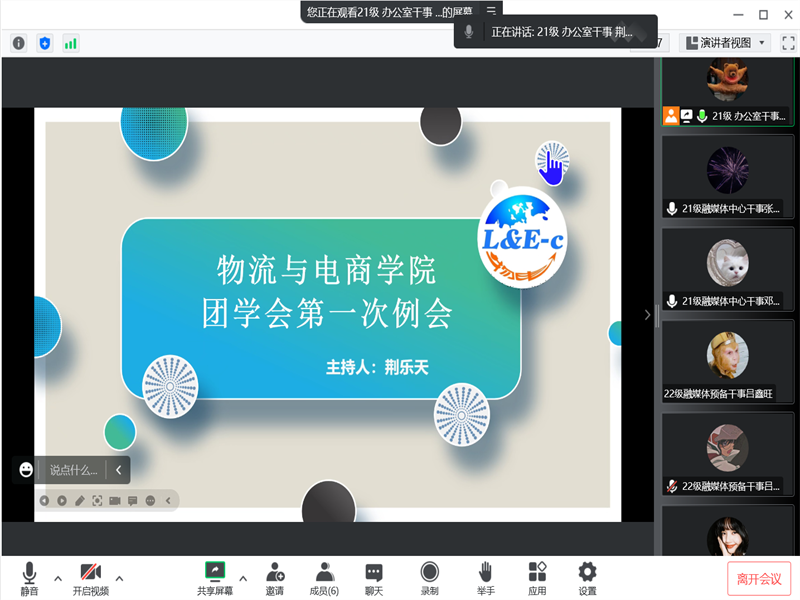Screen dimensions: 800x600
Task: Expand video options arrow beside 开启视频
Action: 119,577
